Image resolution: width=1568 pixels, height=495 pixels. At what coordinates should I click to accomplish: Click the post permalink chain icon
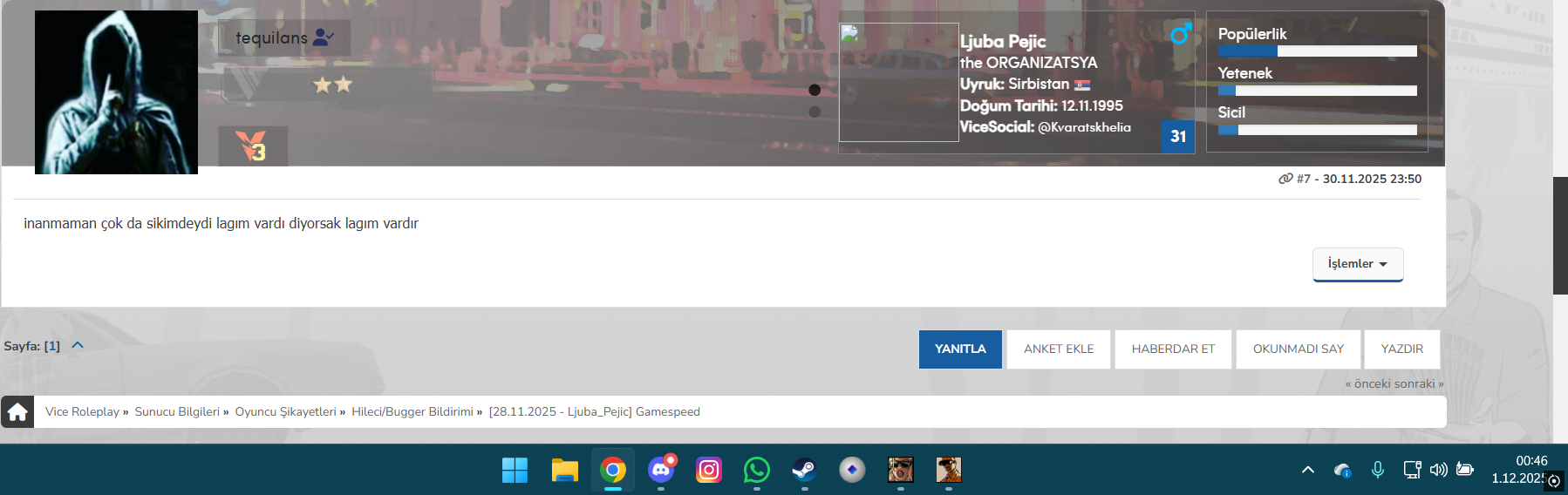[1285, 179]
